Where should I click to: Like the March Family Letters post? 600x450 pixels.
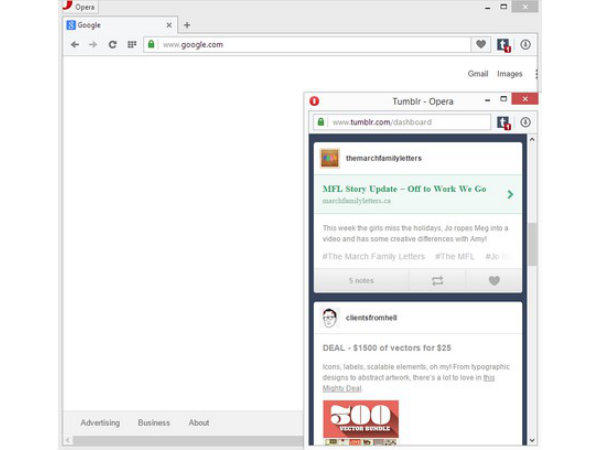point(494,281)
